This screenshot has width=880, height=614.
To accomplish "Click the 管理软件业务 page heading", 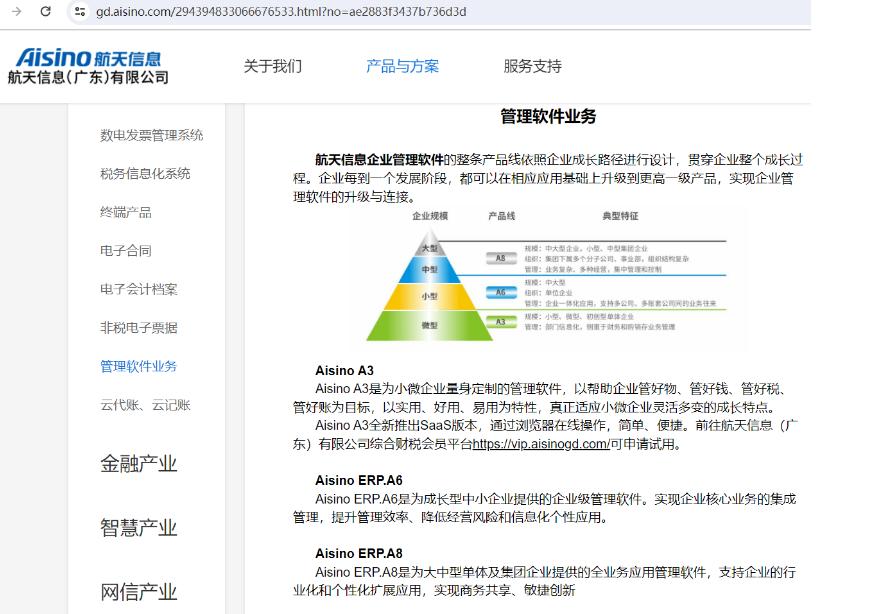I will tap(548, 117).
